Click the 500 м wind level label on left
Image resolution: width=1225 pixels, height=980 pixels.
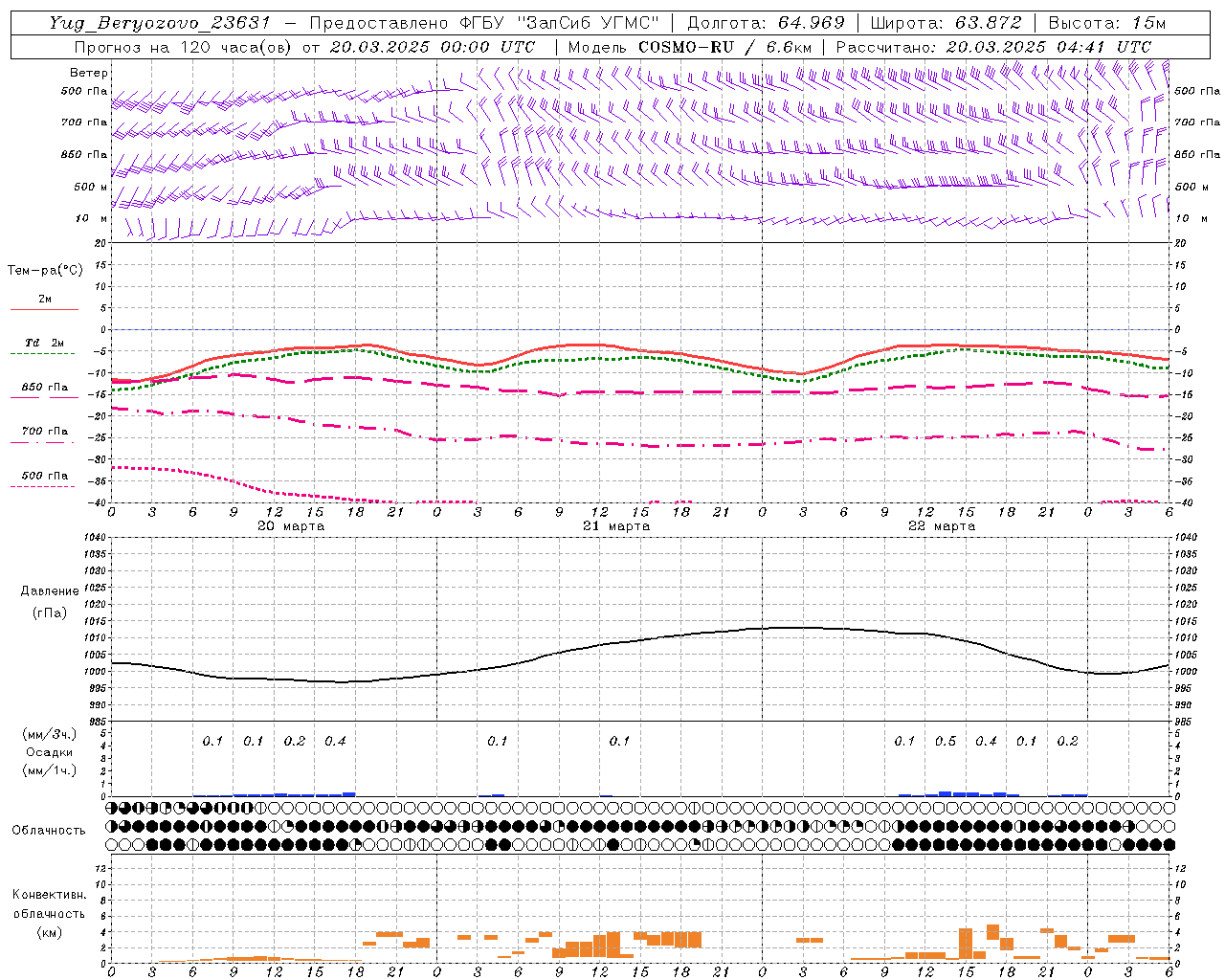pos(91,188)
